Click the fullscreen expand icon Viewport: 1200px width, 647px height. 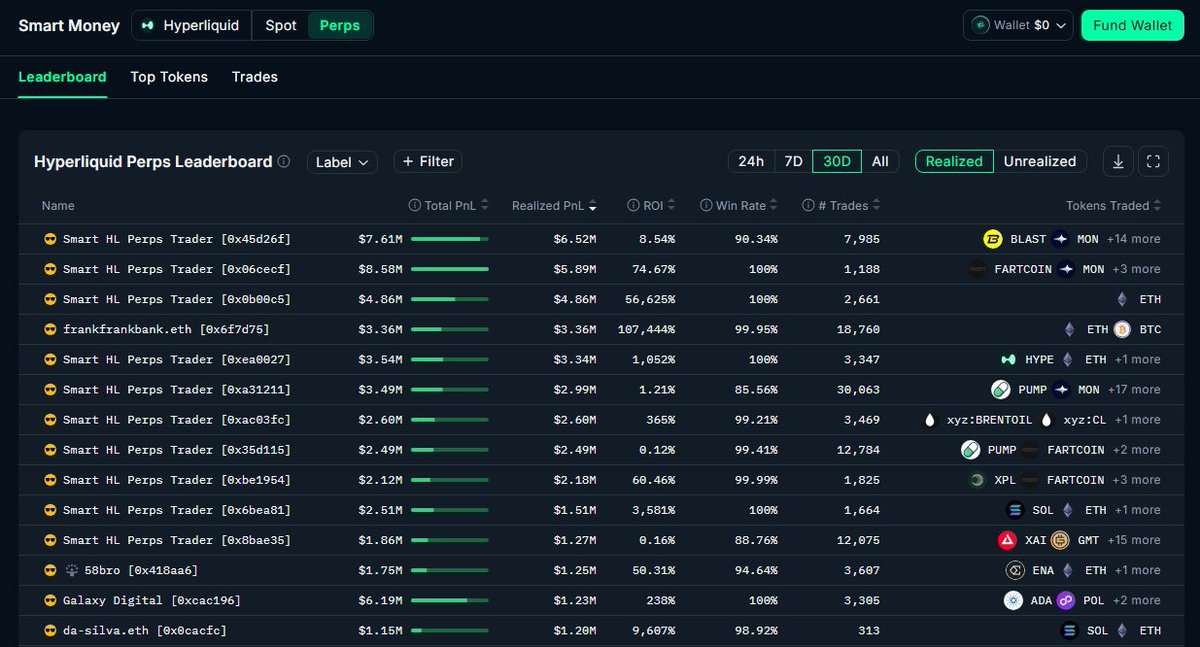pos(1153,161)
